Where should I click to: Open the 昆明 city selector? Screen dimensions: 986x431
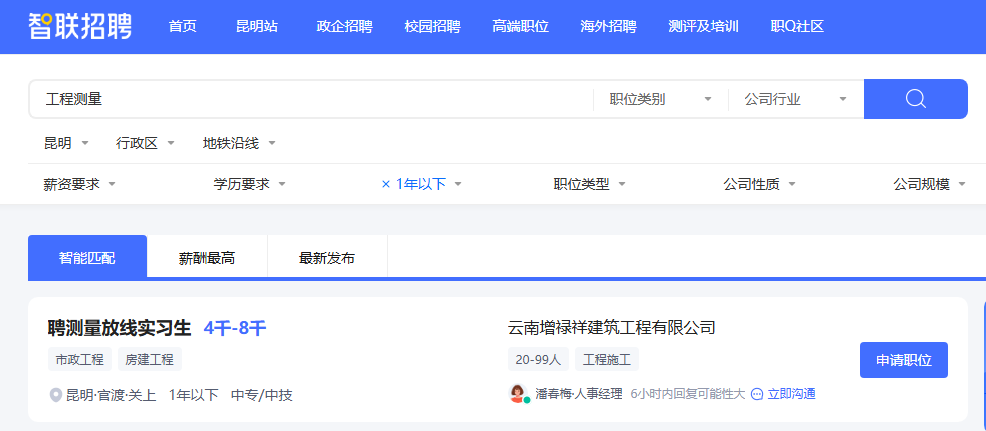point(66,143)
